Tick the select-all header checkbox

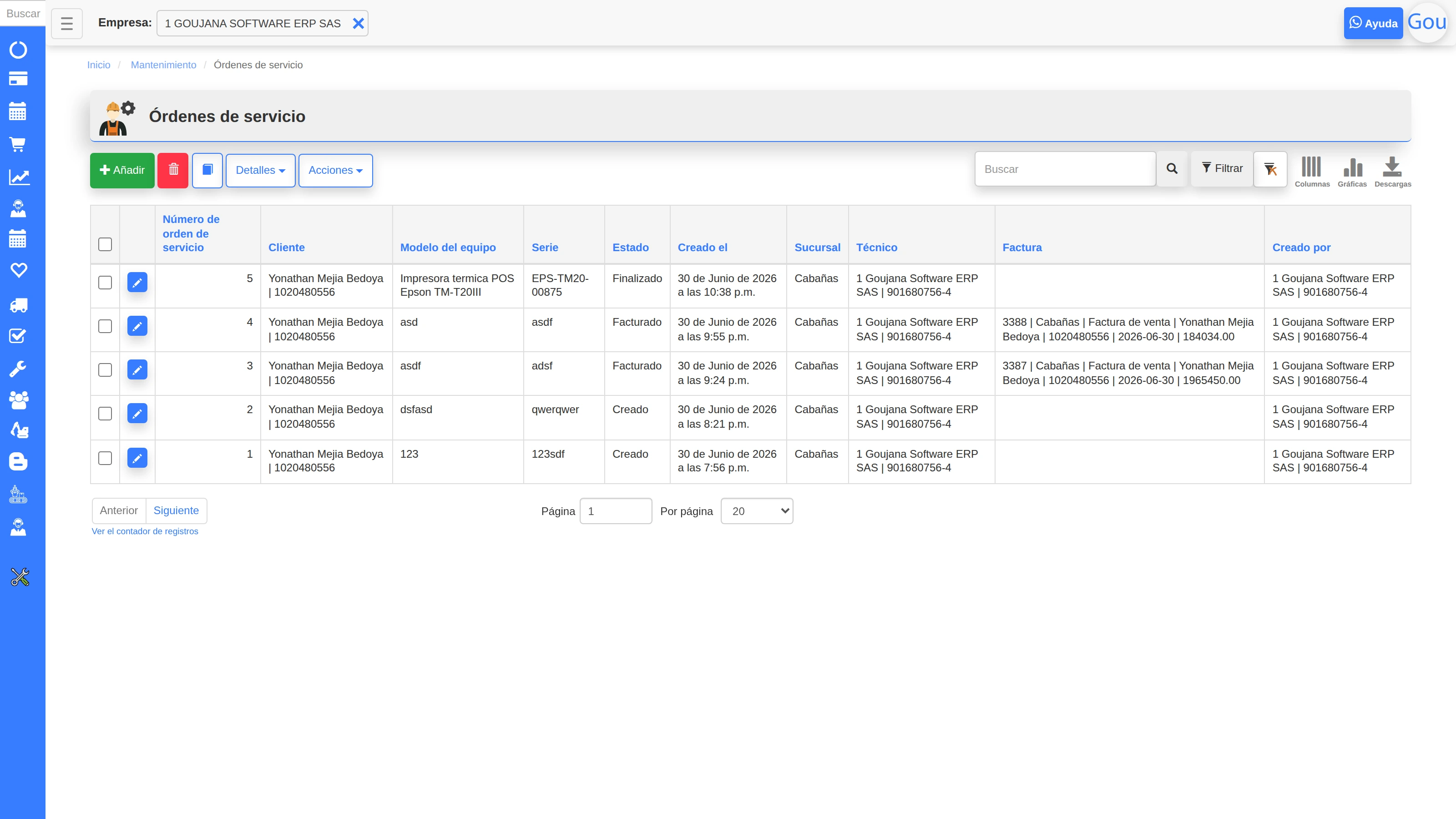tap(105, 244)
